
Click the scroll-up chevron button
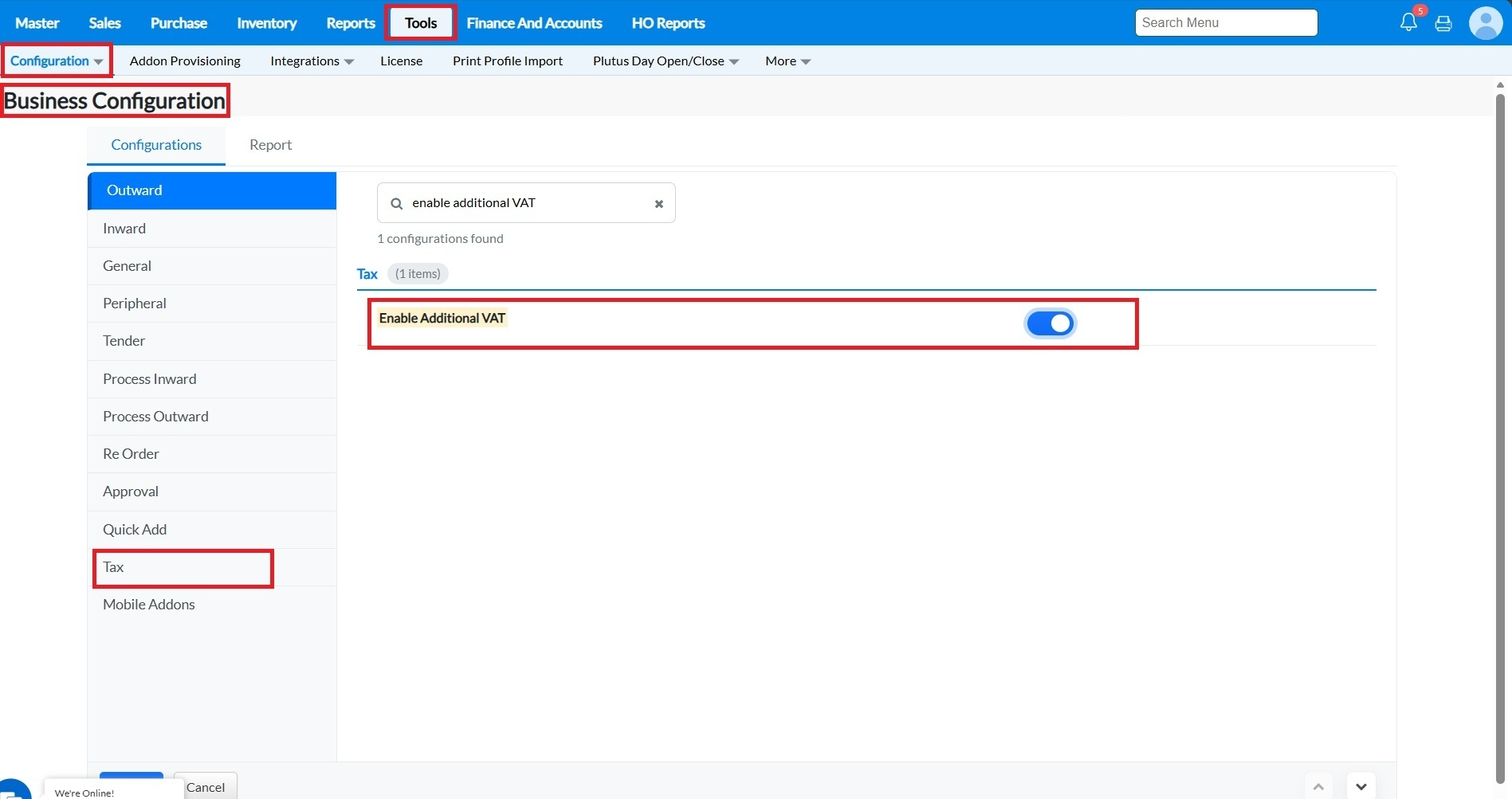point(1318,786)
